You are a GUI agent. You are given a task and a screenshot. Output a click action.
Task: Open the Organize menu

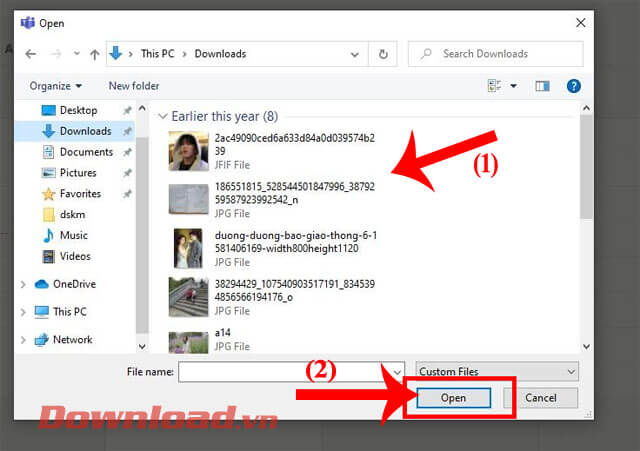pos(56,86)
